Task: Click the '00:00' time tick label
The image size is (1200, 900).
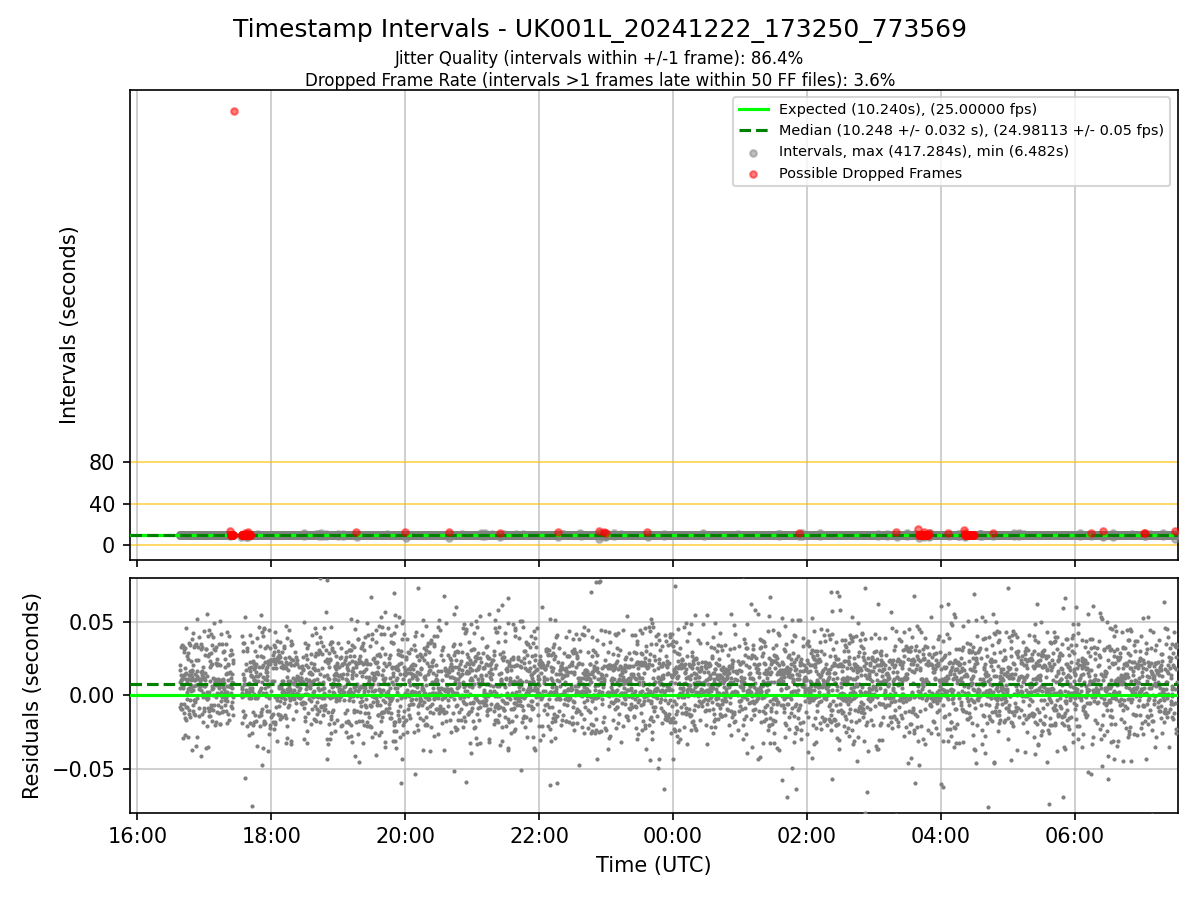Action: (673, 834)
